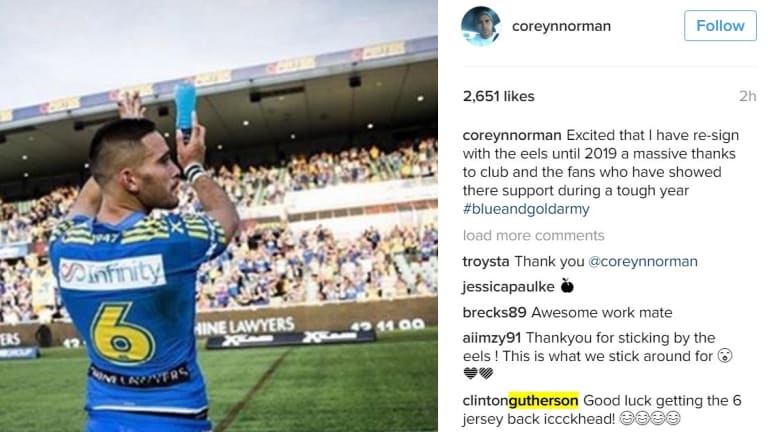This screenshot has height=432, width=768.
Task: Click the Infinity sponsor logo on the jersey
Action: tap(112, 273)
